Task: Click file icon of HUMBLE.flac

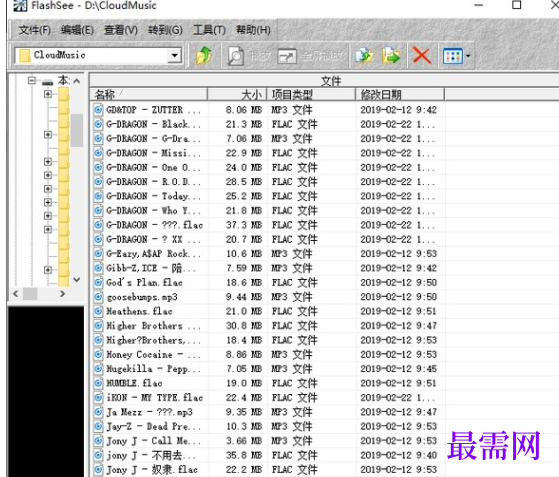Action: [98, 383]
